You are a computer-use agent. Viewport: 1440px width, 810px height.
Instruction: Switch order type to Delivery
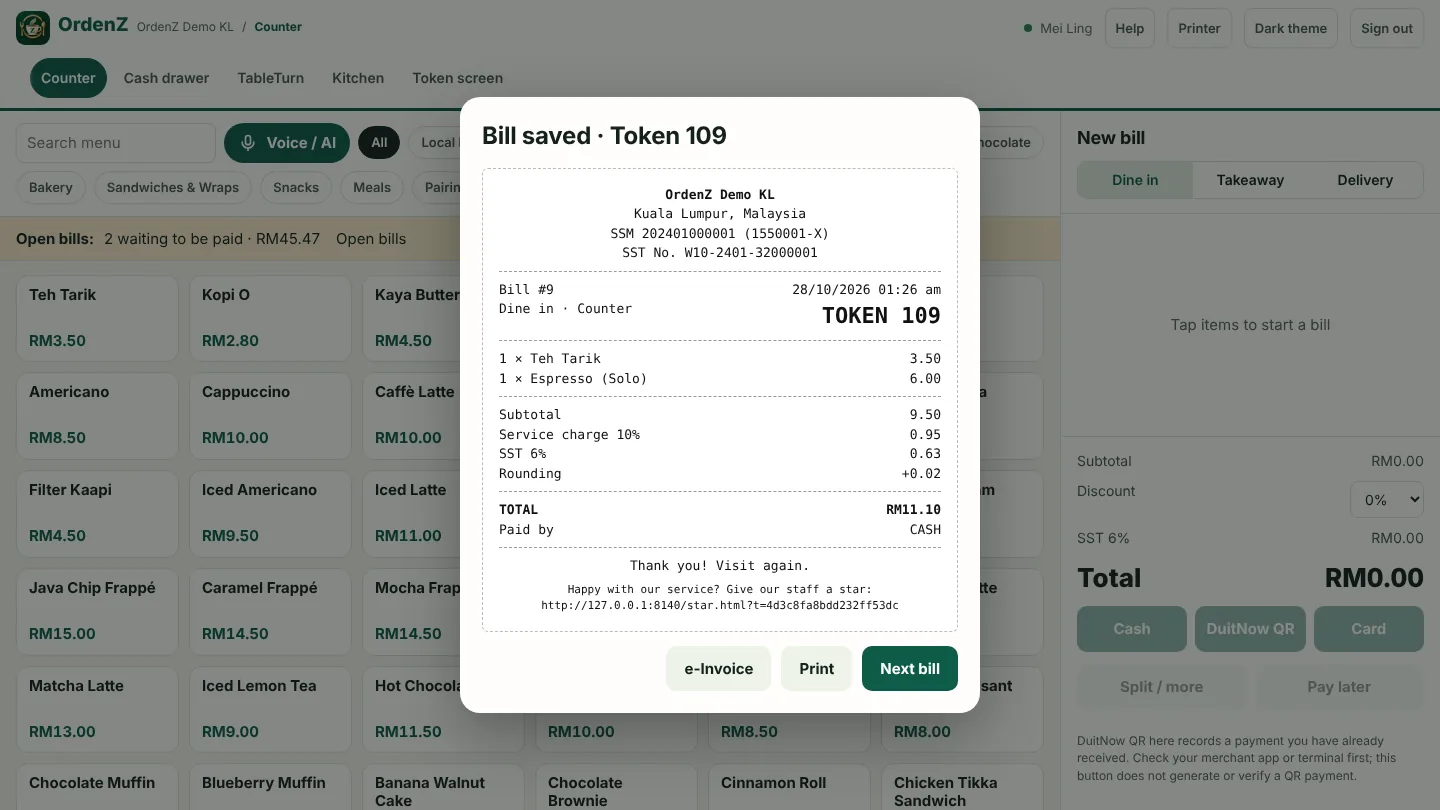pos(1365,180)
